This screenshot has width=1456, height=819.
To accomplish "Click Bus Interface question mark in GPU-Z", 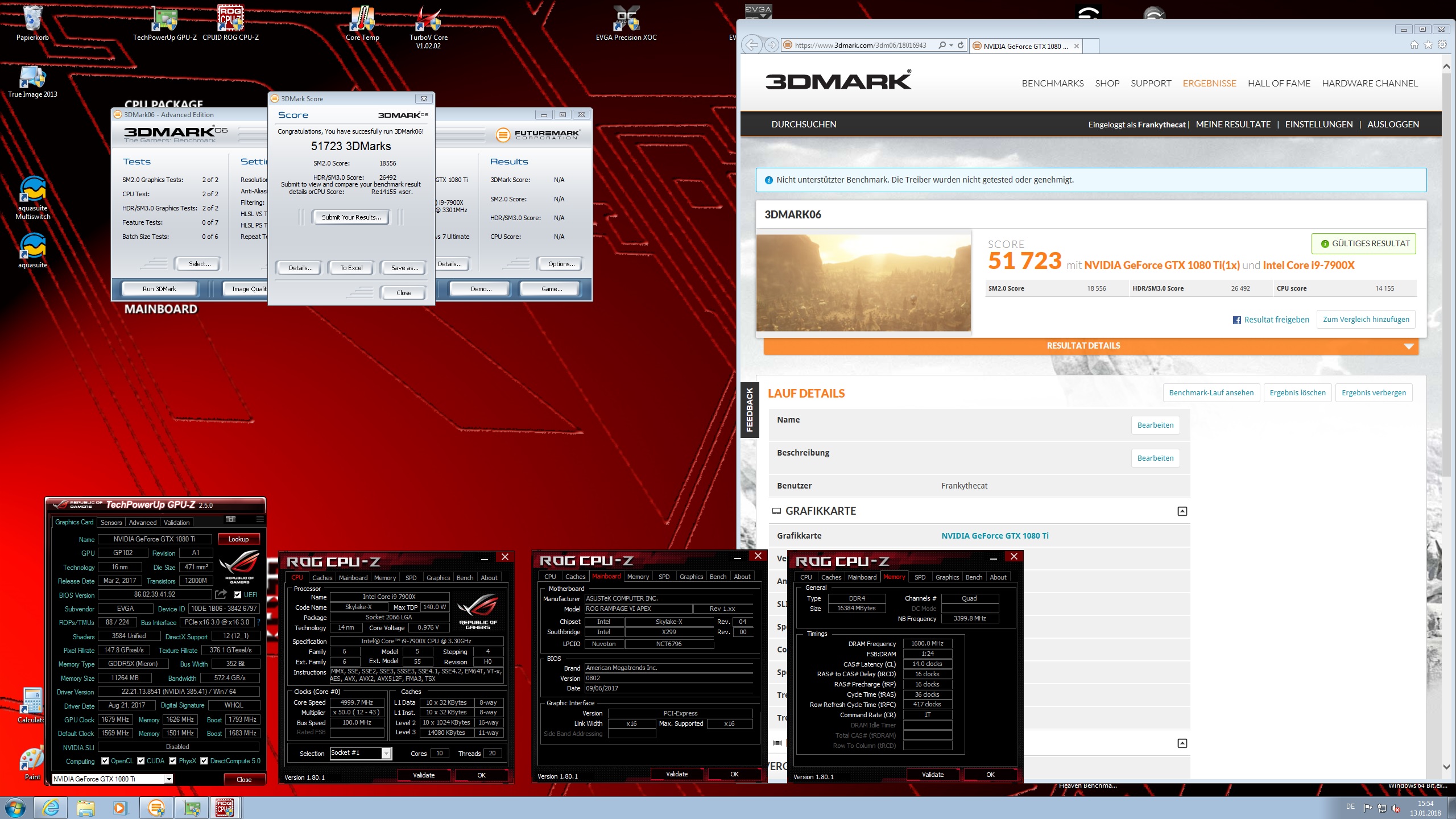I will (x=259, y=622).
